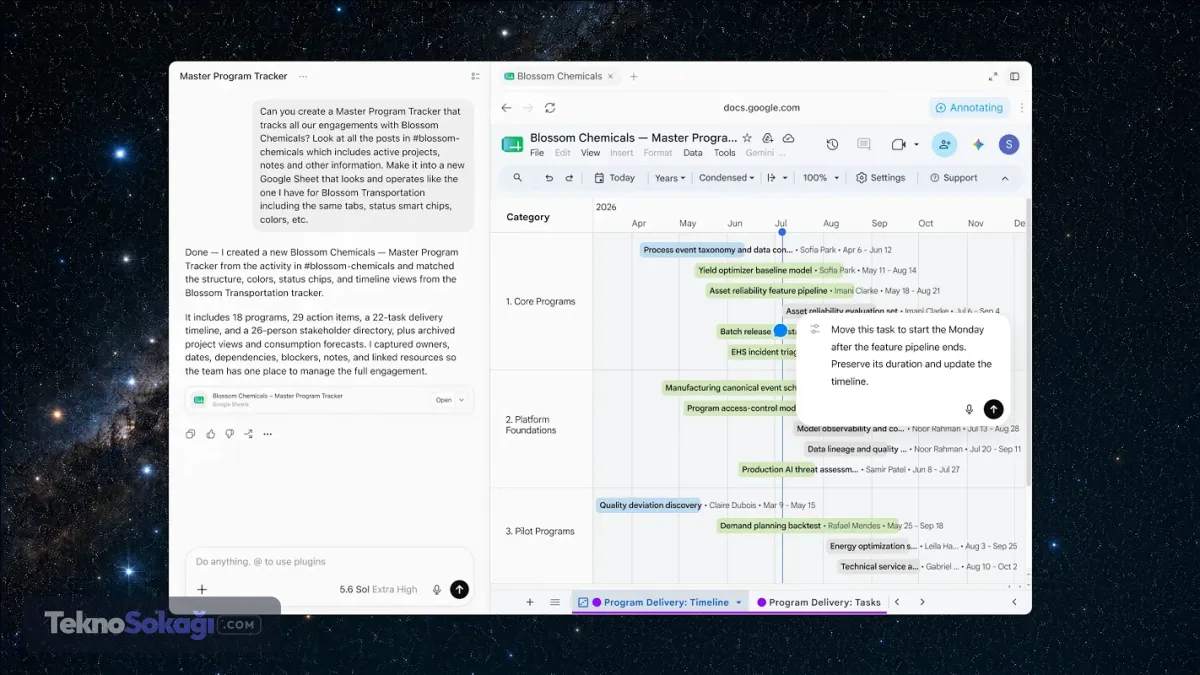Open browser kebab menu beside Annotating
1200x675 pixels.
(x=1021, y=108)
